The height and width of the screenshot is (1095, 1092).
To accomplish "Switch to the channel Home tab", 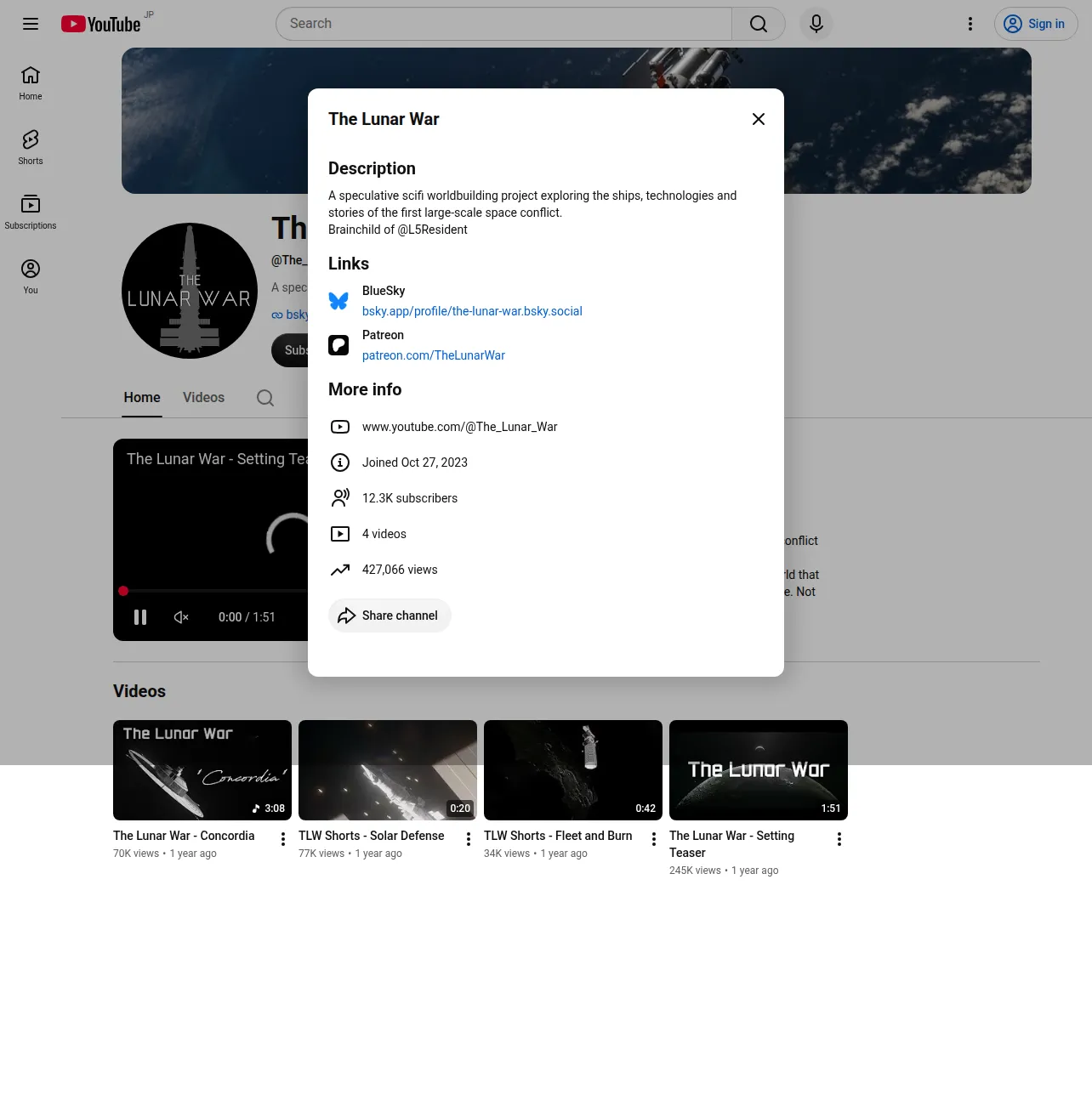I will pos(142,398).
